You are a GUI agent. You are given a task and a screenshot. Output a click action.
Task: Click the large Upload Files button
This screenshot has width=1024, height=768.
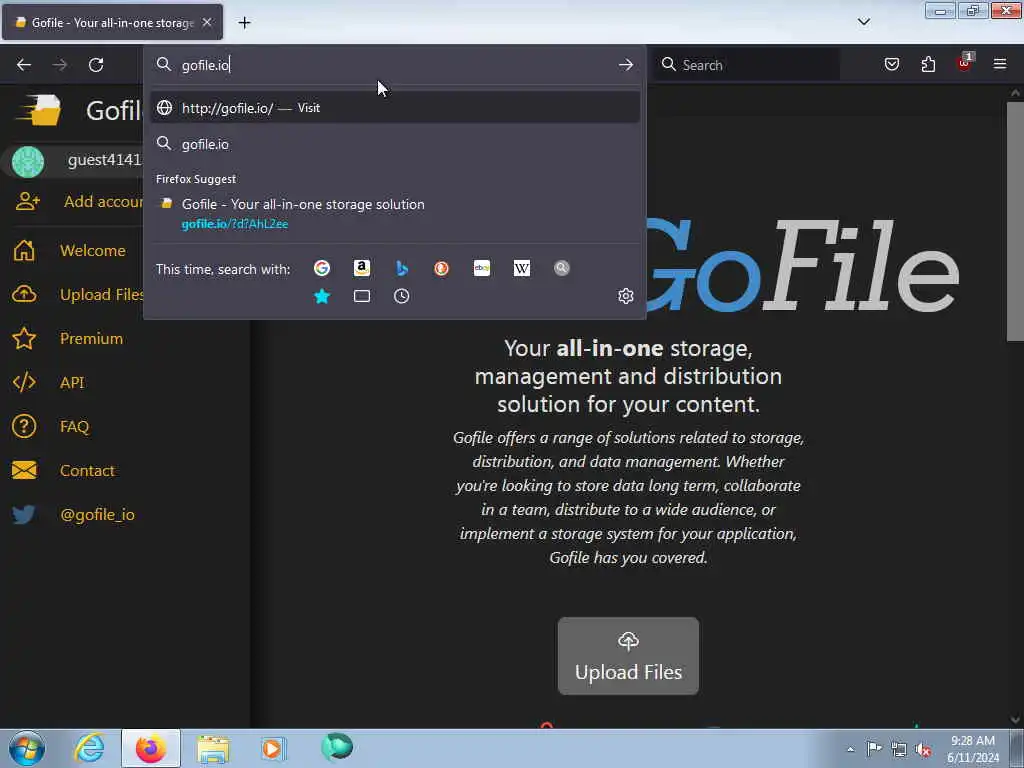628,656
